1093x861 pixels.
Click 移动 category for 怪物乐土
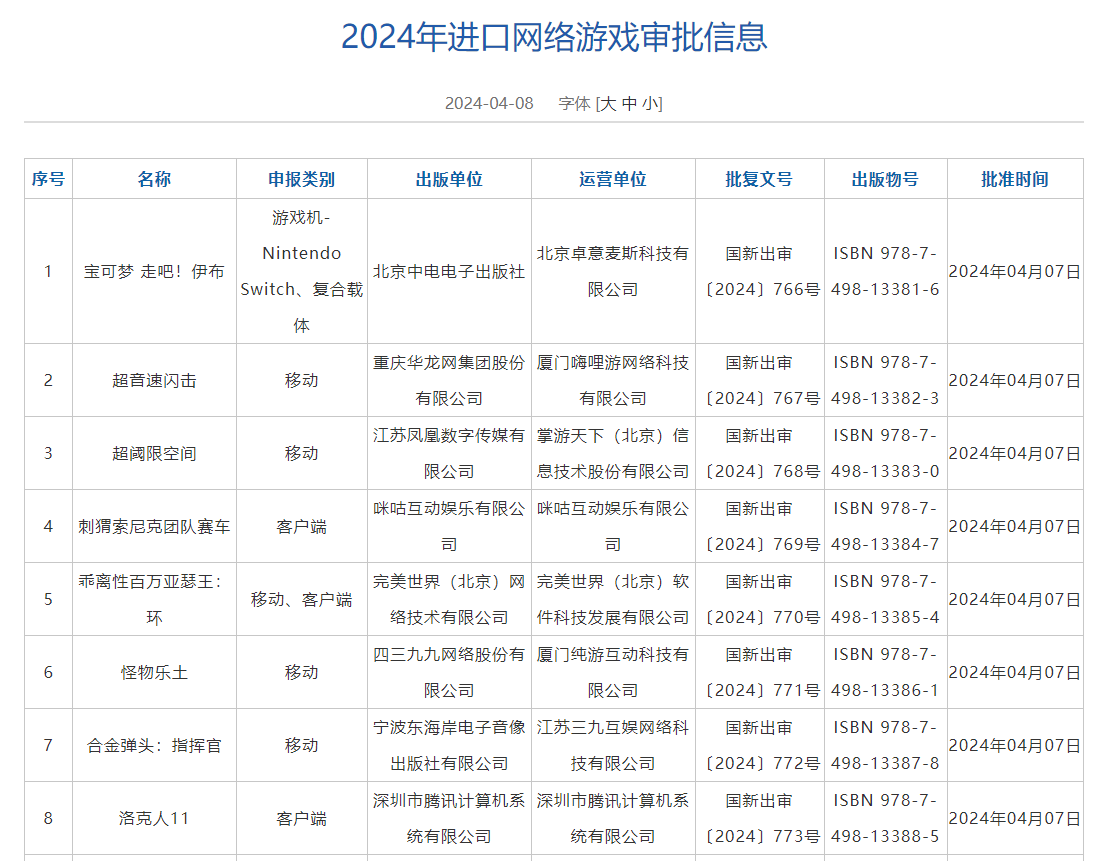point(301,673)
